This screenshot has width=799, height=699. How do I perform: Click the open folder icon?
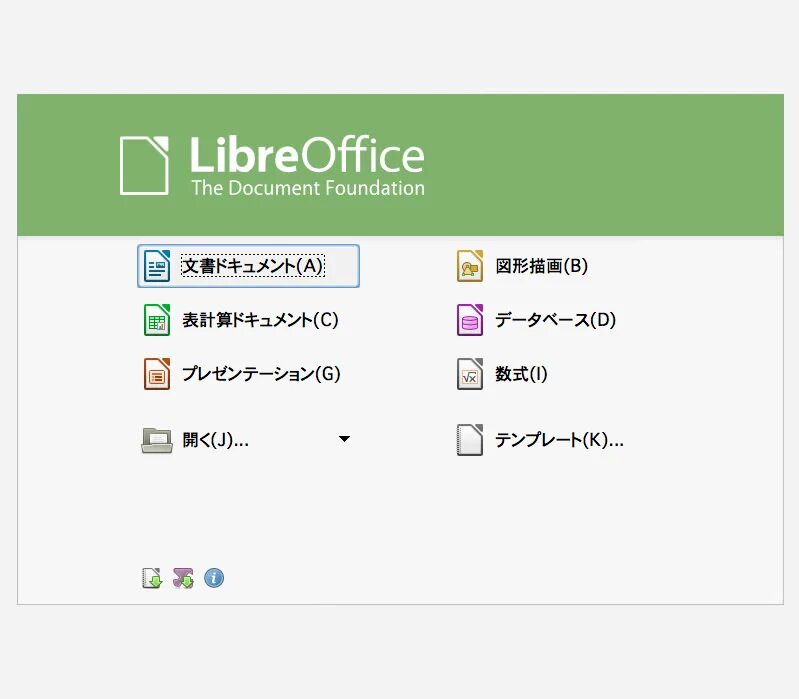pyautogui.click(x=157, y=440)
